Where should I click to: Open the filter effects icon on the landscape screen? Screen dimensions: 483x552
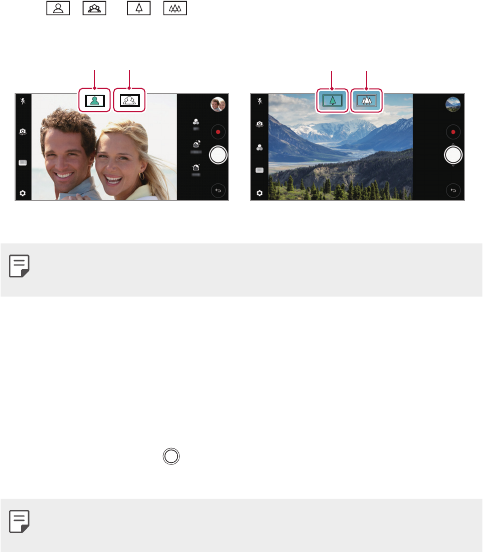click(259, 147)
